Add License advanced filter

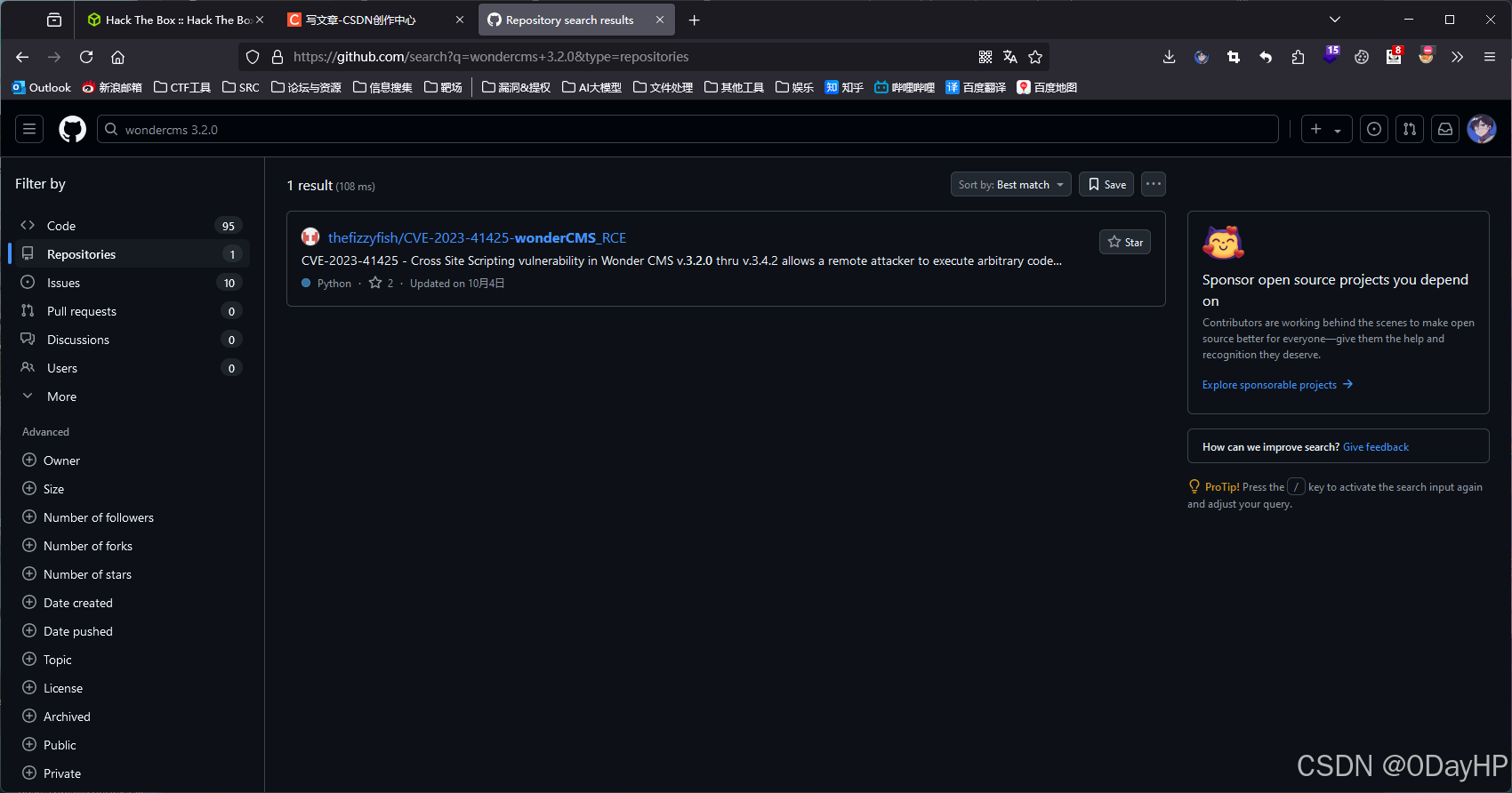point(52,688)
